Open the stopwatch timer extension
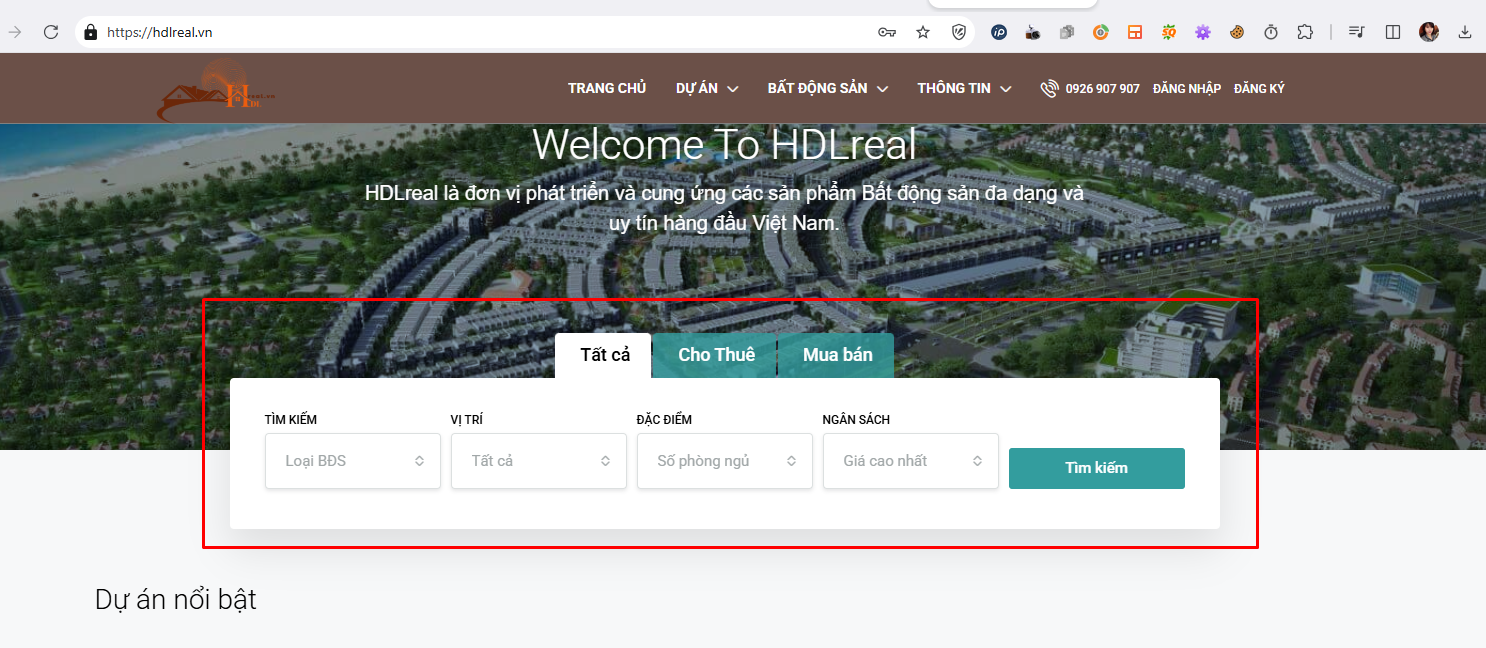 [x=1271, y=32]
